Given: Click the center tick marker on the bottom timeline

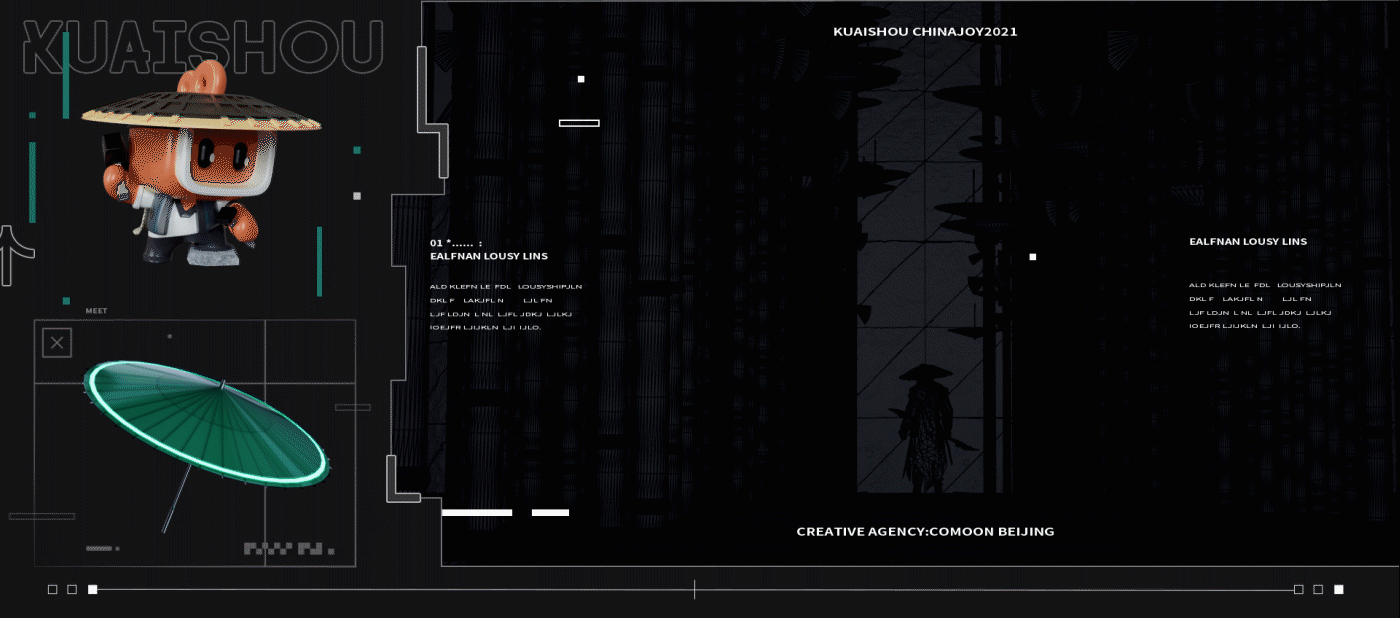Looking at the screenshot, I should 694,590.
